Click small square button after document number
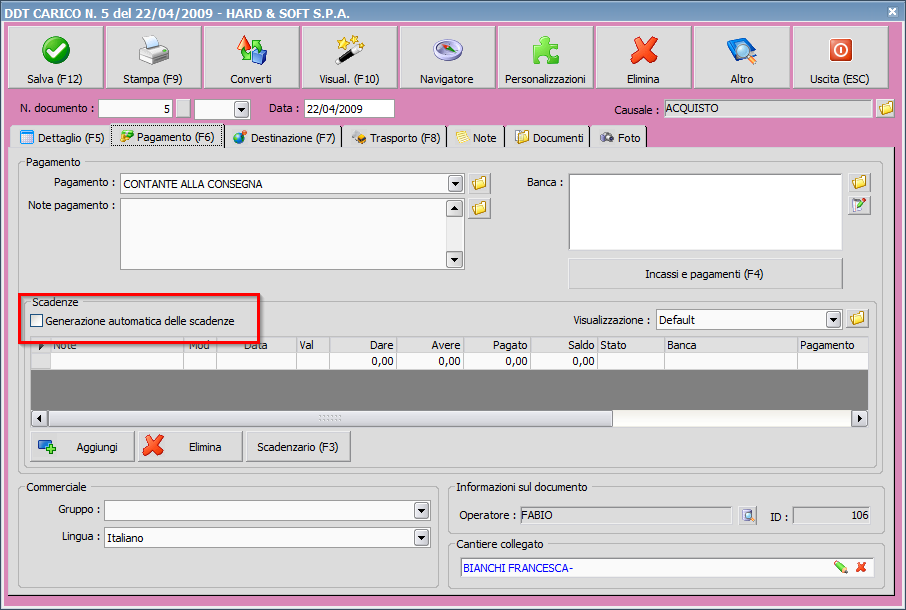Screen dimensions: 906x610 pyautogui.click(x=183, y=109)
